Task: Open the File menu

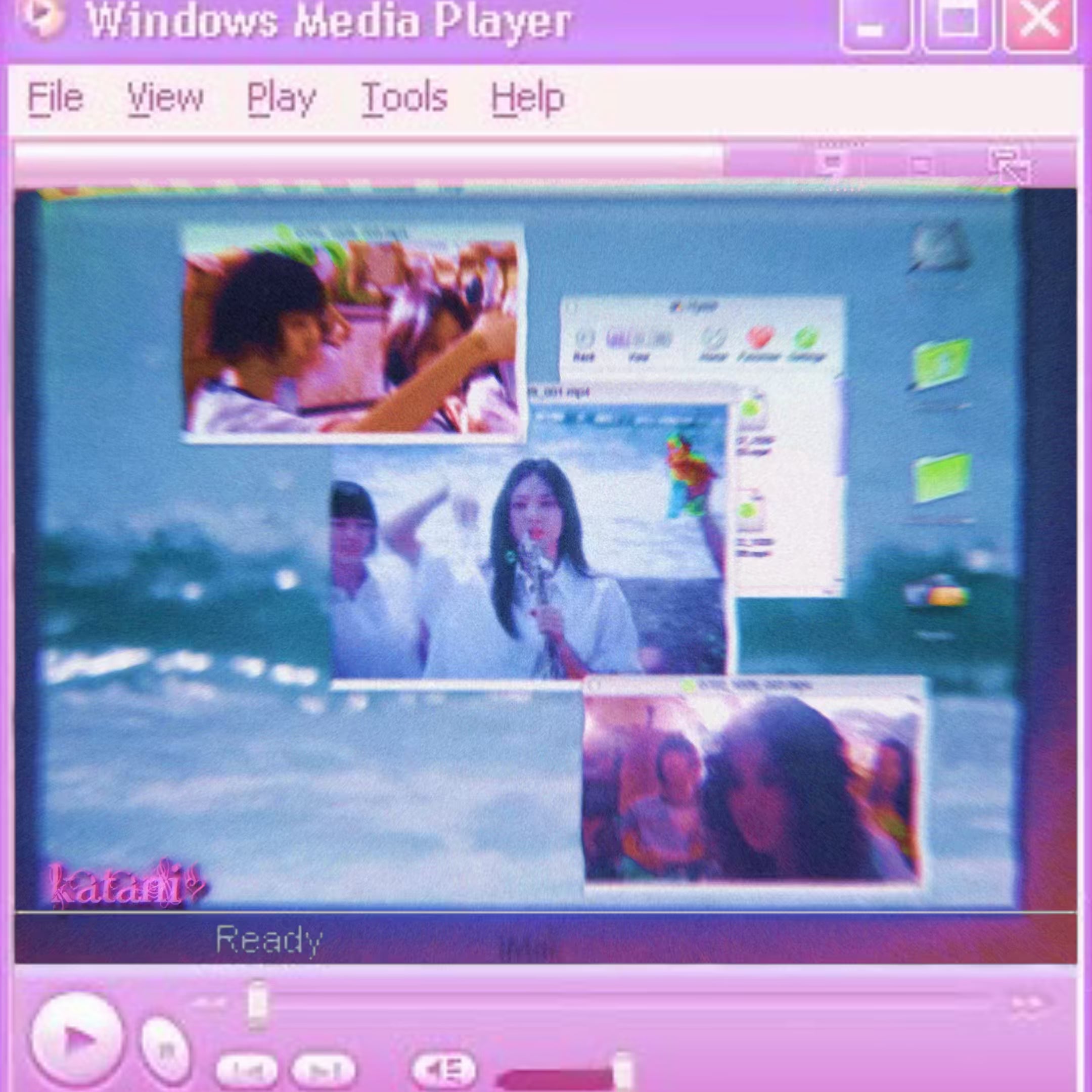Action: pos(56,98)
